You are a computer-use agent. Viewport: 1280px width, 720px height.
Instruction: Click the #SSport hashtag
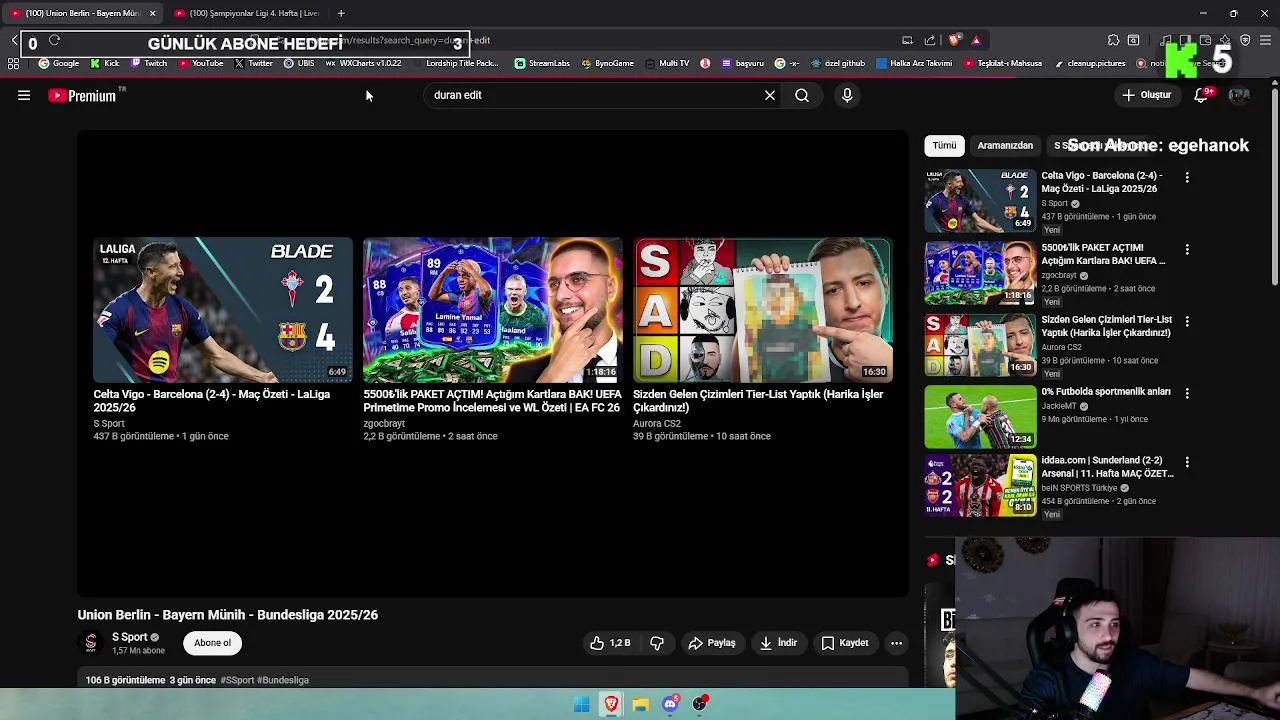238,680
